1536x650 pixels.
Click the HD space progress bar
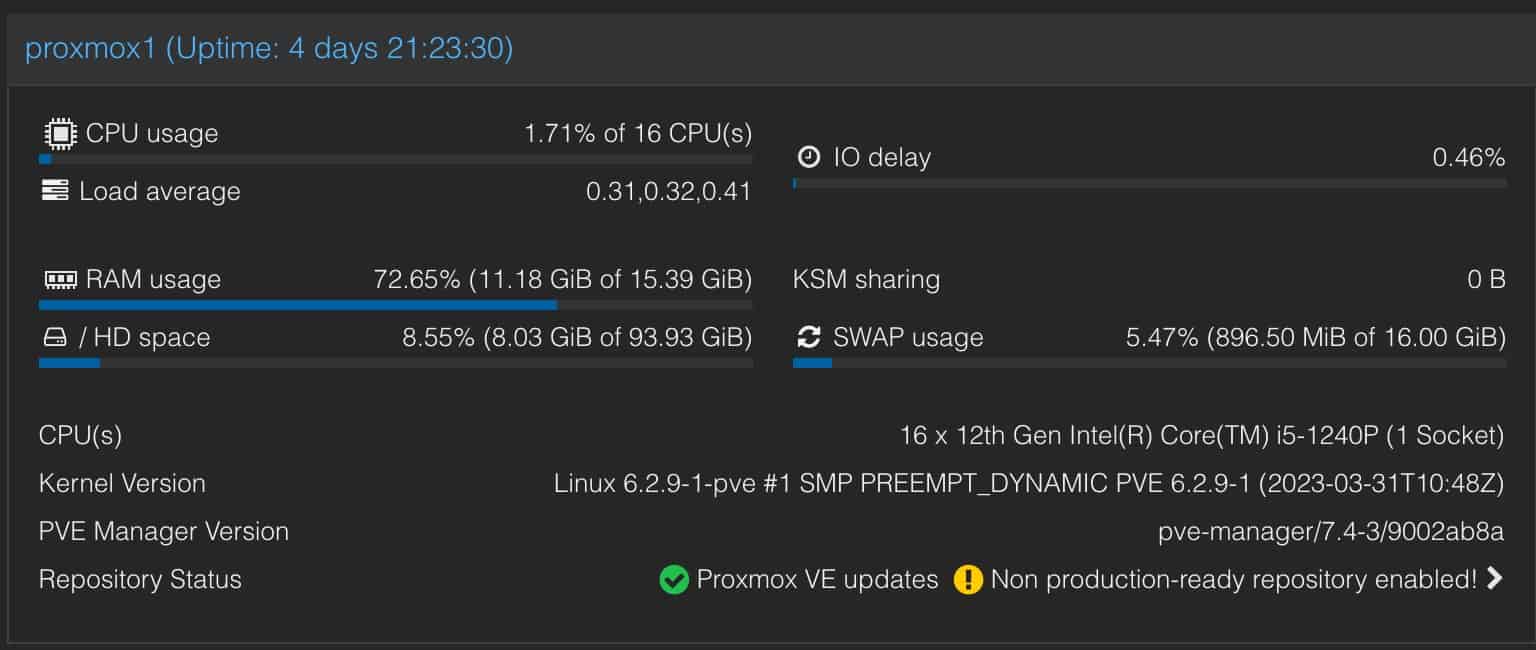click(x=396, y=363)
